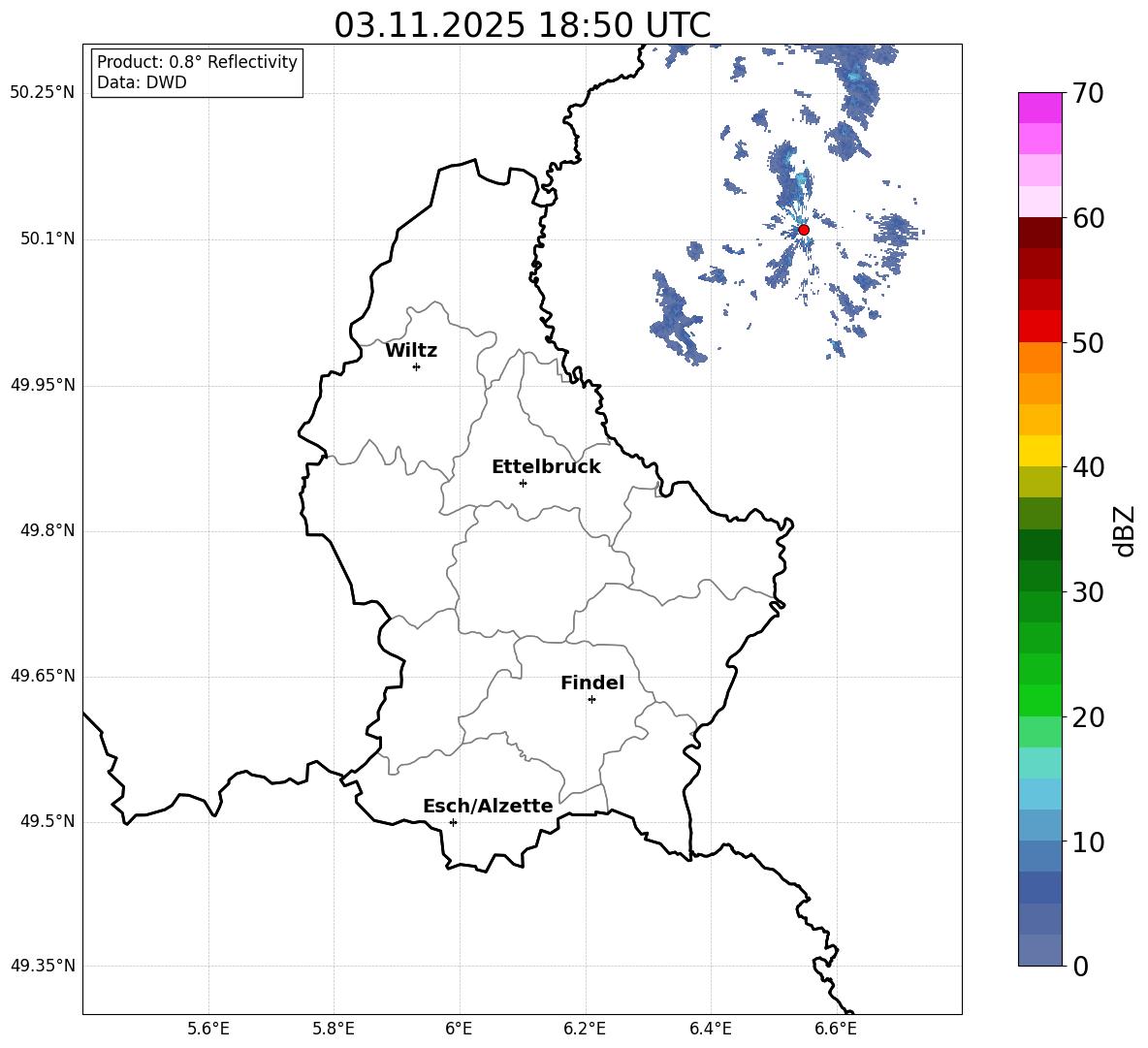
Task: Click the 6°E longitude label
Action: click(x=459, y=1029)
